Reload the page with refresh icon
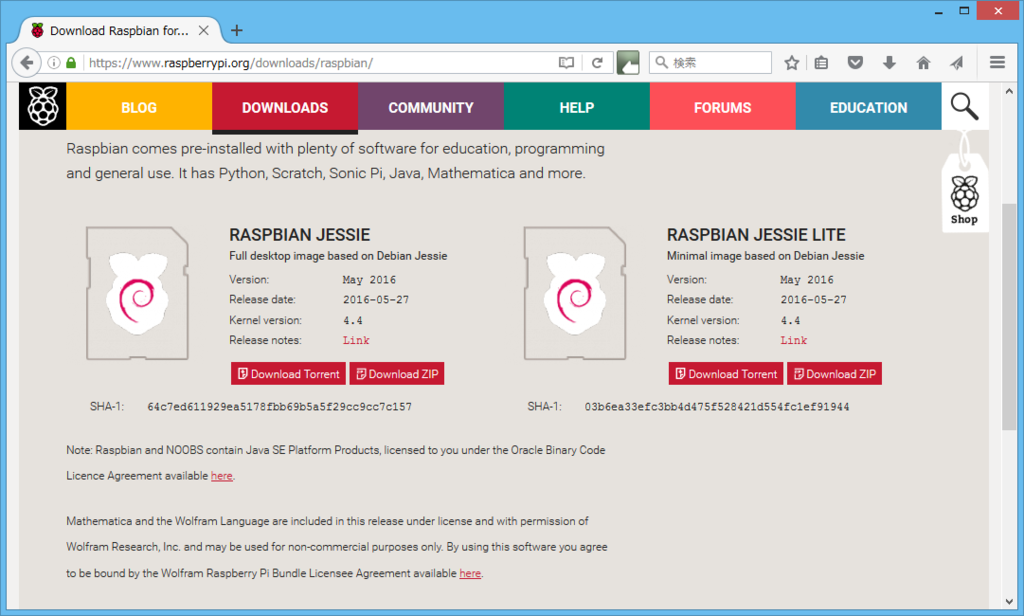The width and height of the screenshot is (1024, 616). click(x=597, y=63)
